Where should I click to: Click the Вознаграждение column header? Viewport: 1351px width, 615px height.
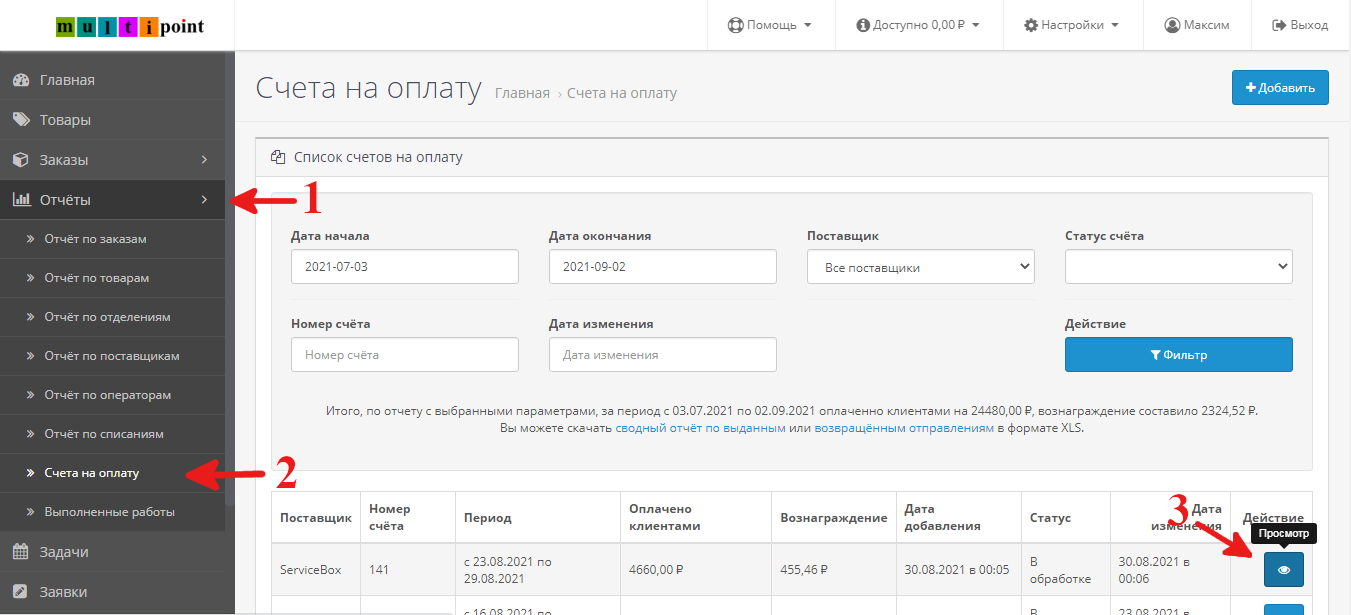(x=834, y=518)
